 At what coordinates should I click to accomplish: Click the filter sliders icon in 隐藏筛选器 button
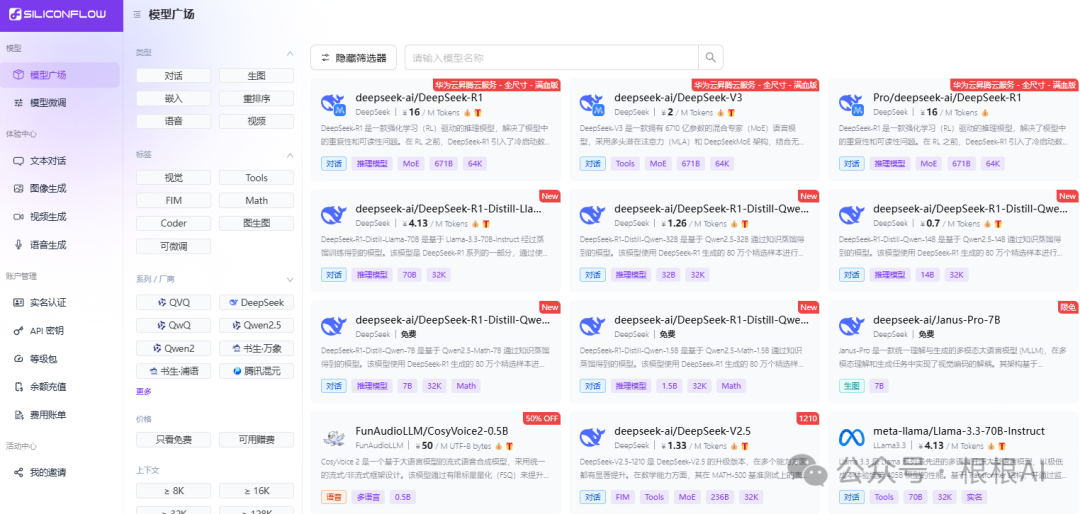[x=325, y=58]
